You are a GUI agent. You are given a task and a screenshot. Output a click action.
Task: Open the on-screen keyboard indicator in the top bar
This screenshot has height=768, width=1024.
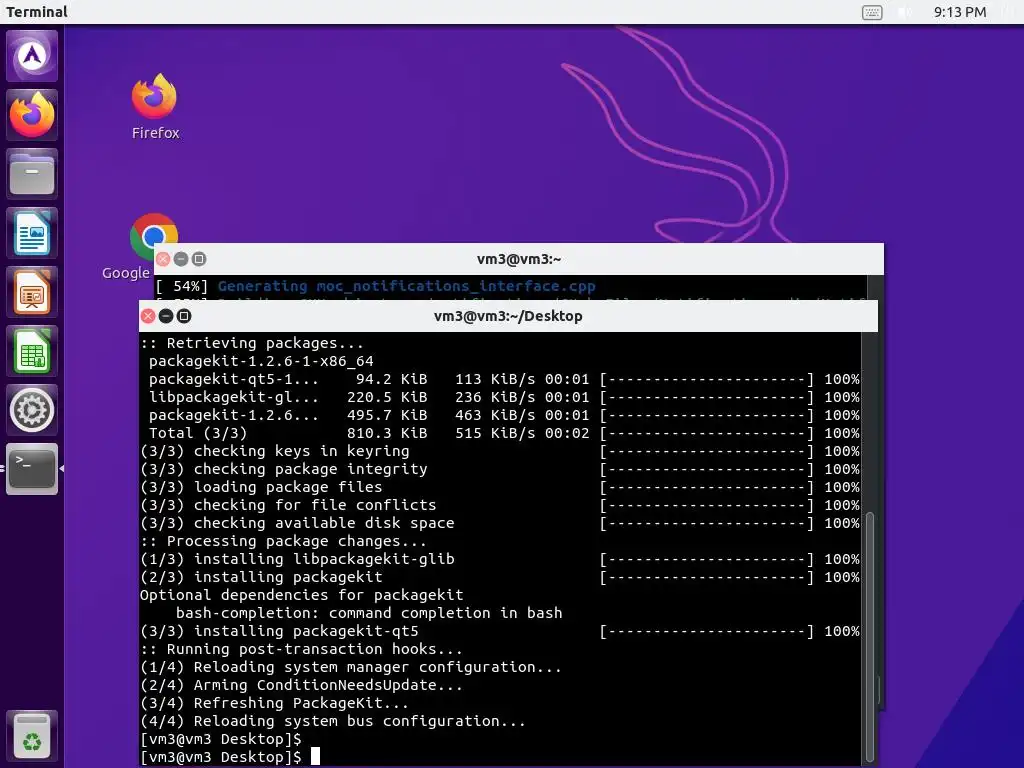(x=872, y=12)
